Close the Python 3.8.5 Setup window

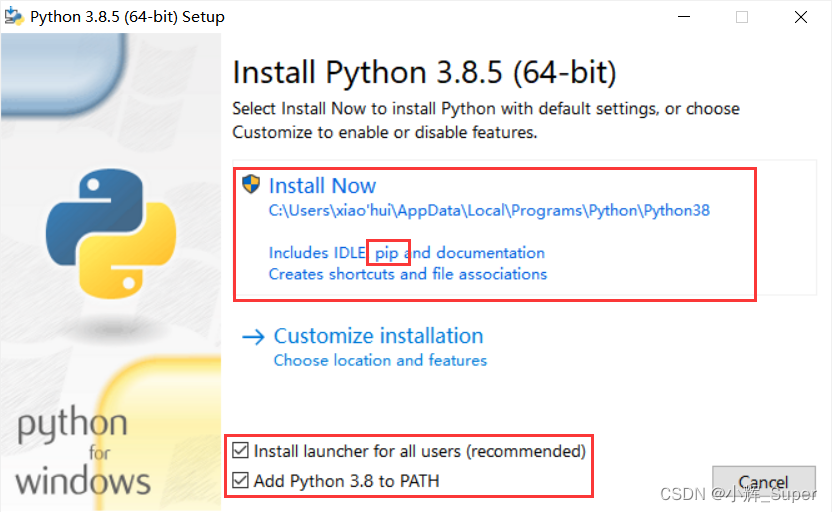[x=801, y=17]
